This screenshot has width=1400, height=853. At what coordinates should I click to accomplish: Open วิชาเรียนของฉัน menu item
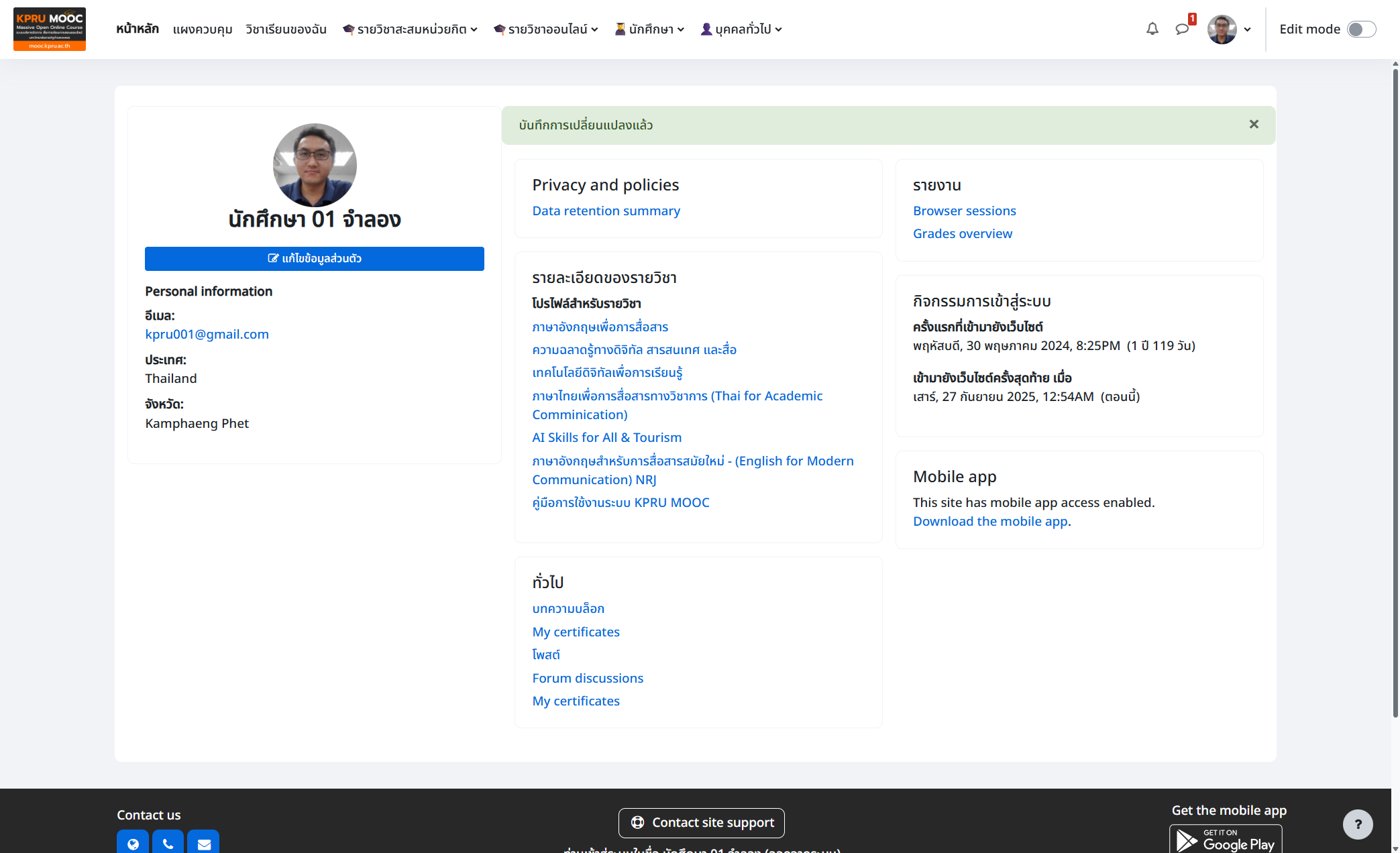point(286,29)
